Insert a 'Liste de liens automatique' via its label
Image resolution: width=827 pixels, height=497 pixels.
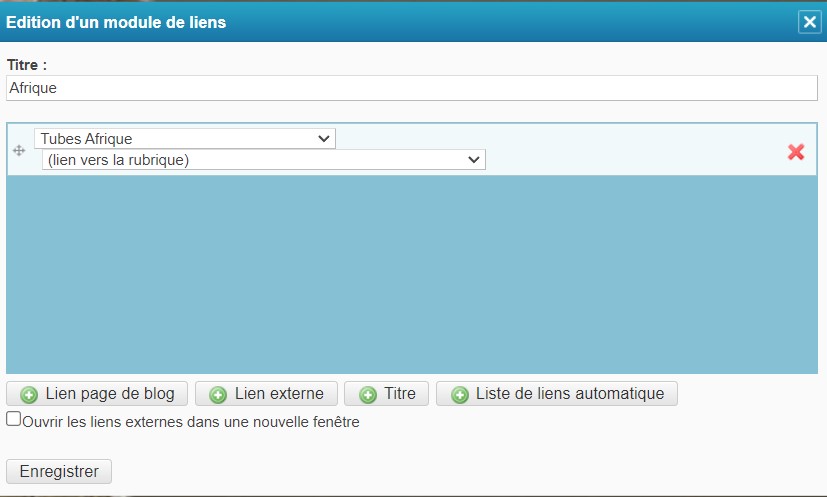coord(569,394)
